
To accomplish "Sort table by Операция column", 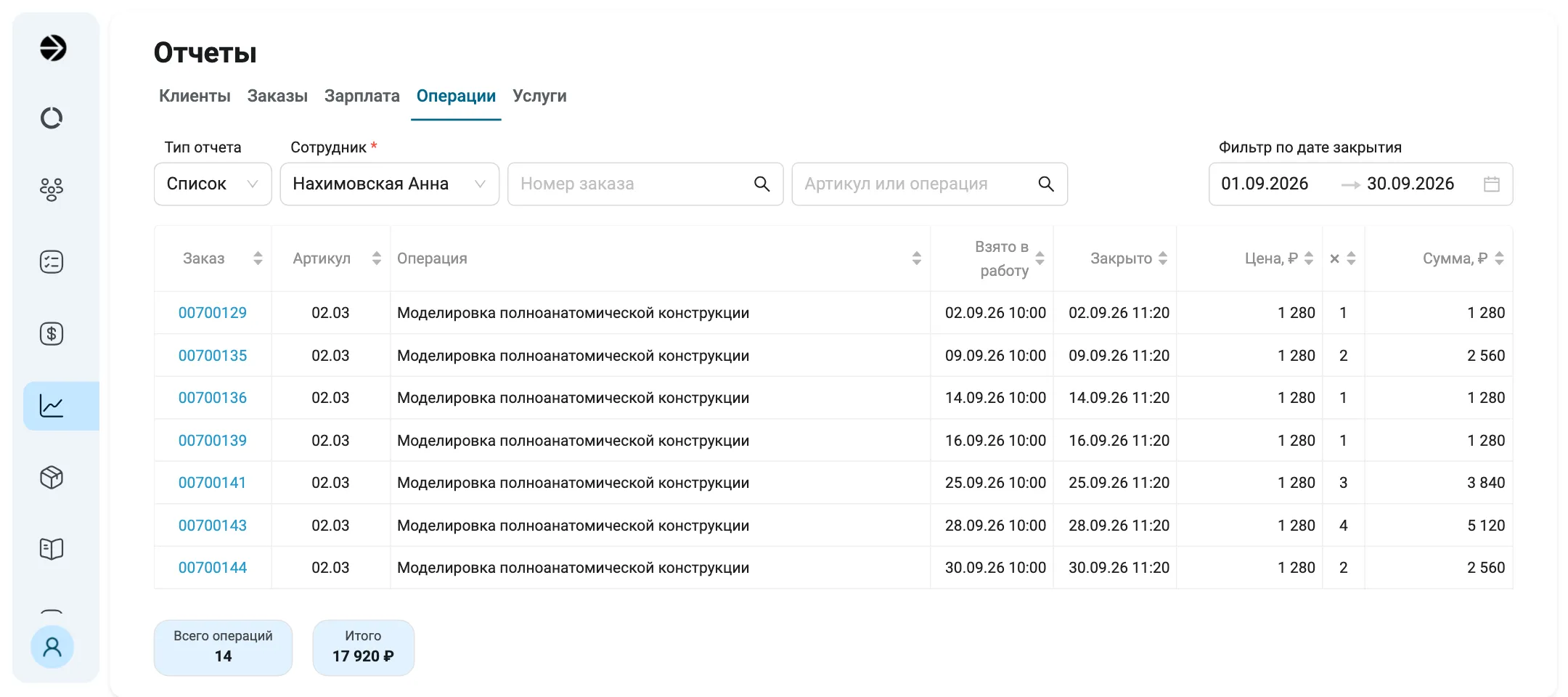I will [x=917, y=258].
